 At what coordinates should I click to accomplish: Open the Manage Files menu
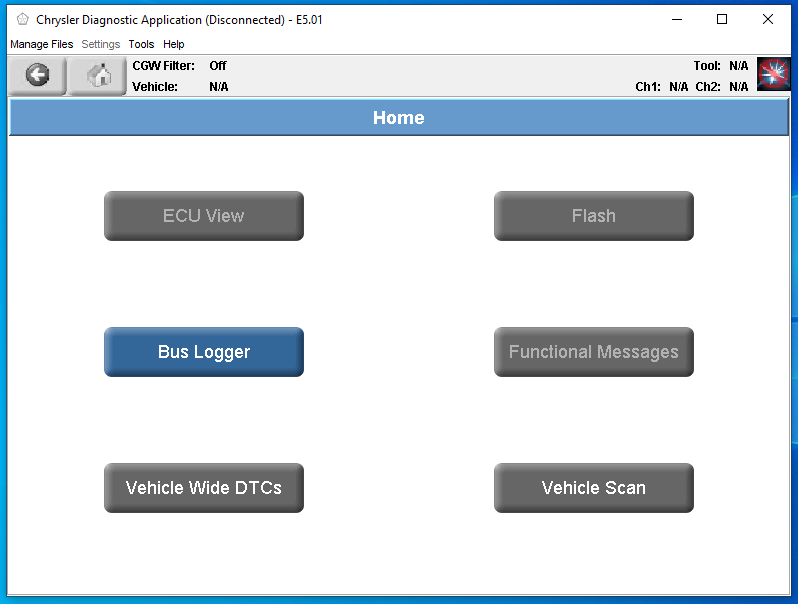42,44
